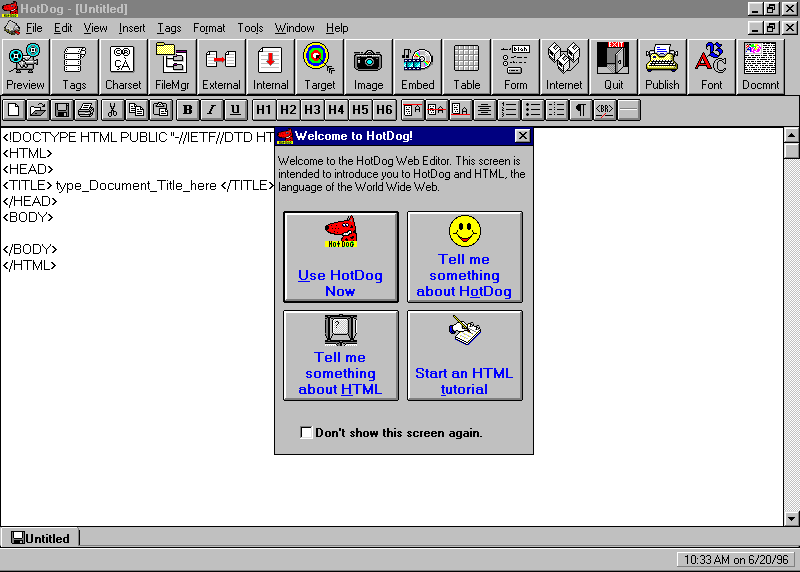Insert an Image with the camera button
The width and height of the screenshot is (800, 572).
[x=368, y=67]
